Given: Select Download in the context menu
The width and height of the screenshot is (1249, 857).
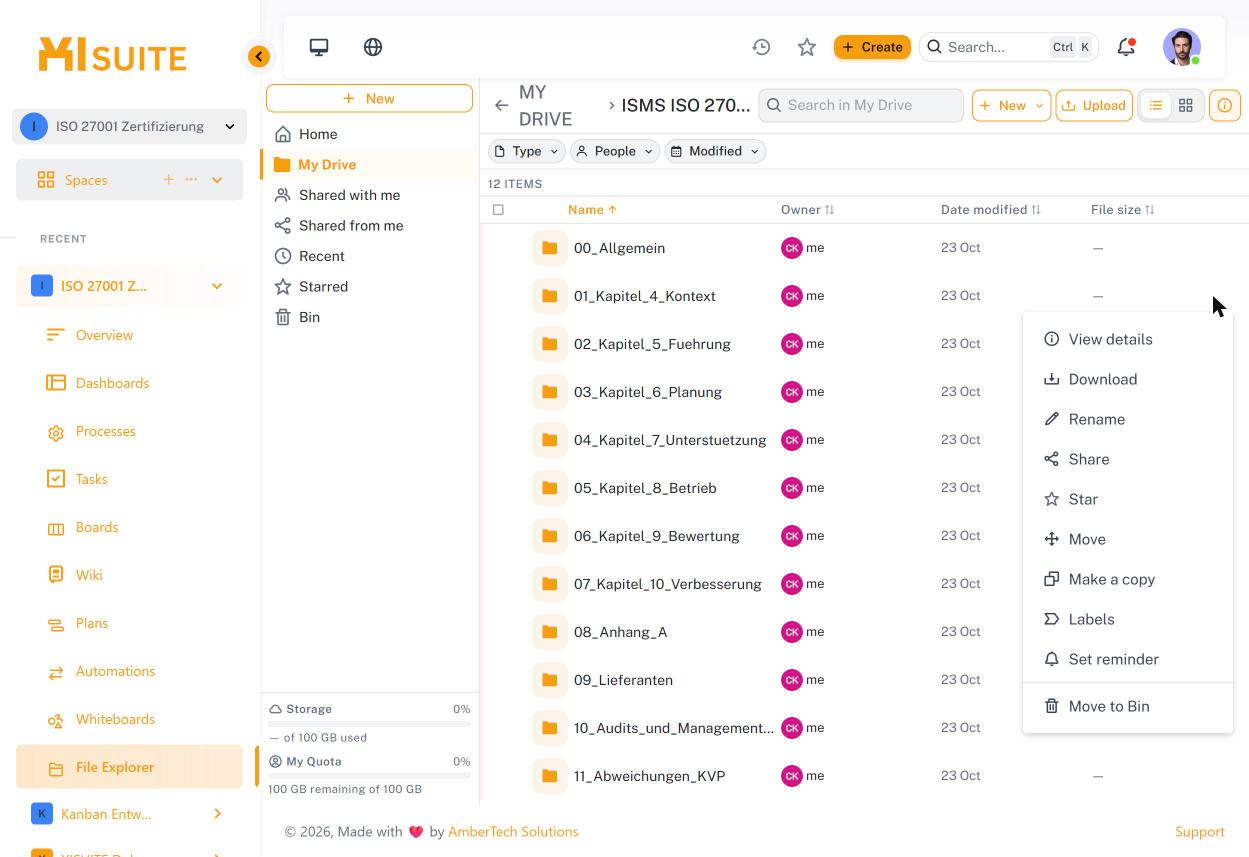Looking at the screenshot, I should 1127,379.
